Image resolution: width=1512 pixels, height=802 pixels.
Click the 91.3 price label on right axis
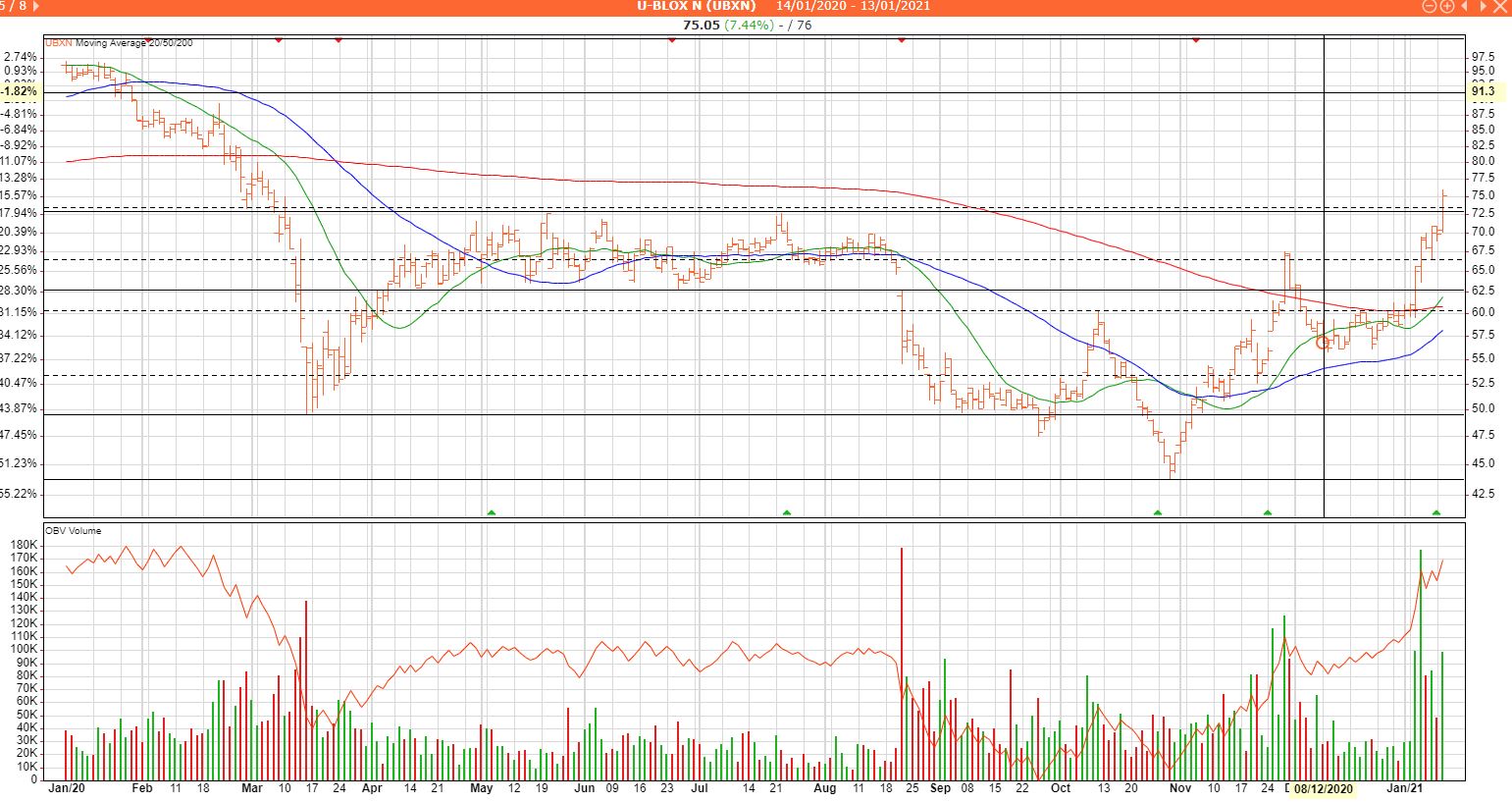[x=1484, y=91]
